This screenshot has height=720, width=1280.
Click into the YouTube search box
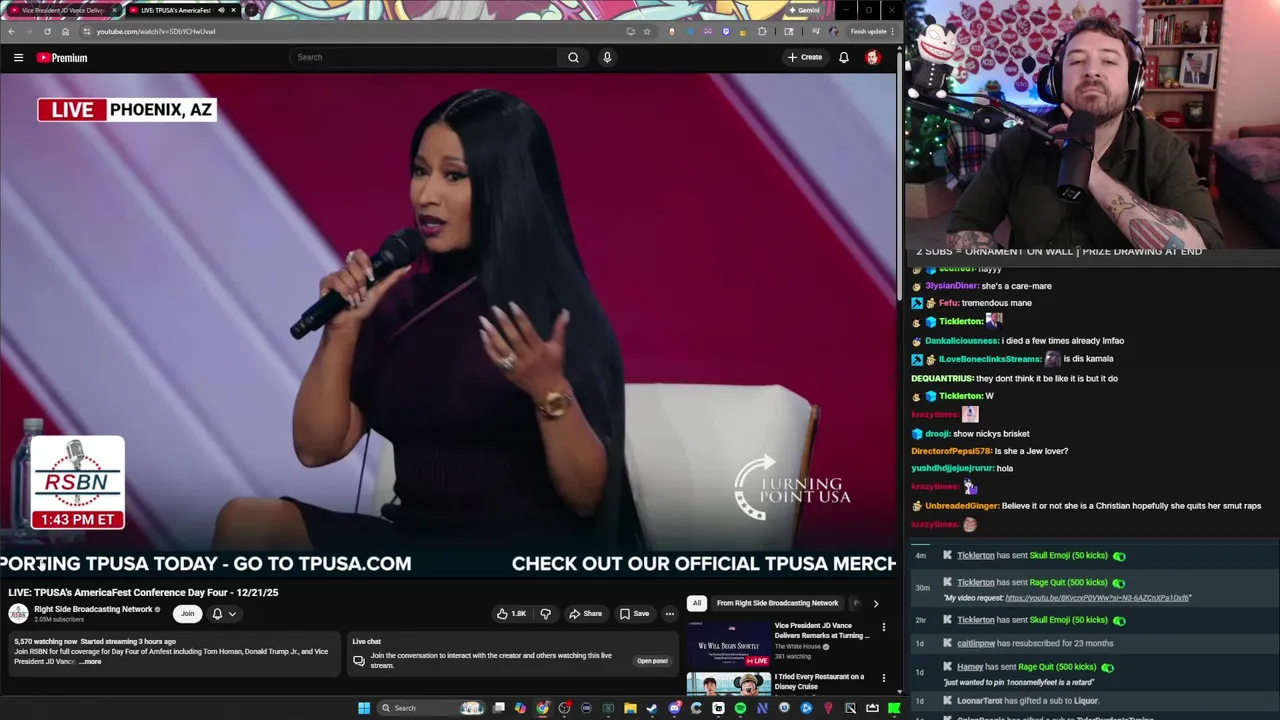coord(424,57)
